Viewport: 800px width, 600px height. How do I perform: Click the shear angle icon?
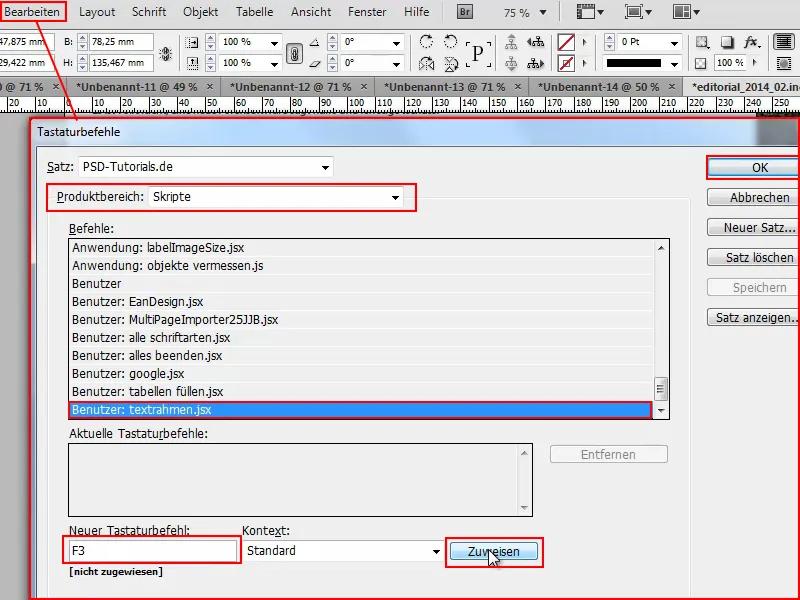coord(314,64)
